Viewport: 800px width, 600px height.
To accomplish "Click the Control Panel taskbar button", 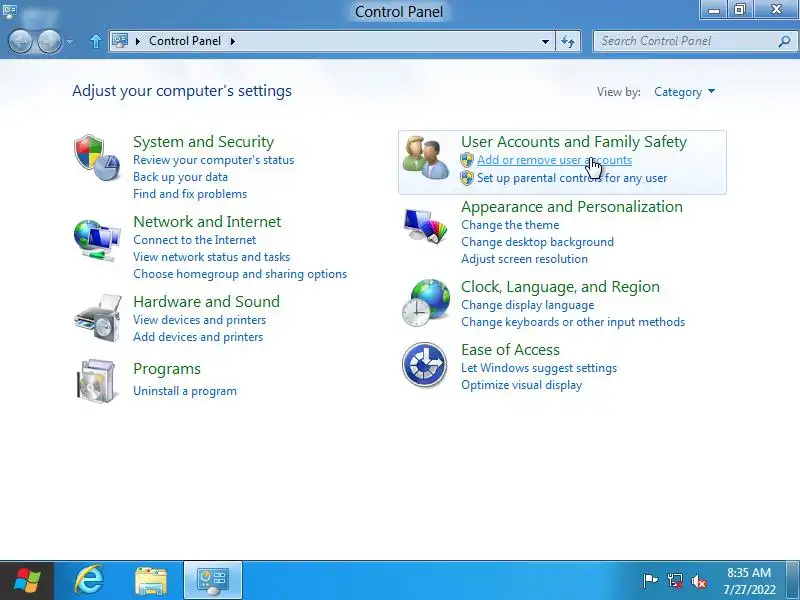I will 213,581.
